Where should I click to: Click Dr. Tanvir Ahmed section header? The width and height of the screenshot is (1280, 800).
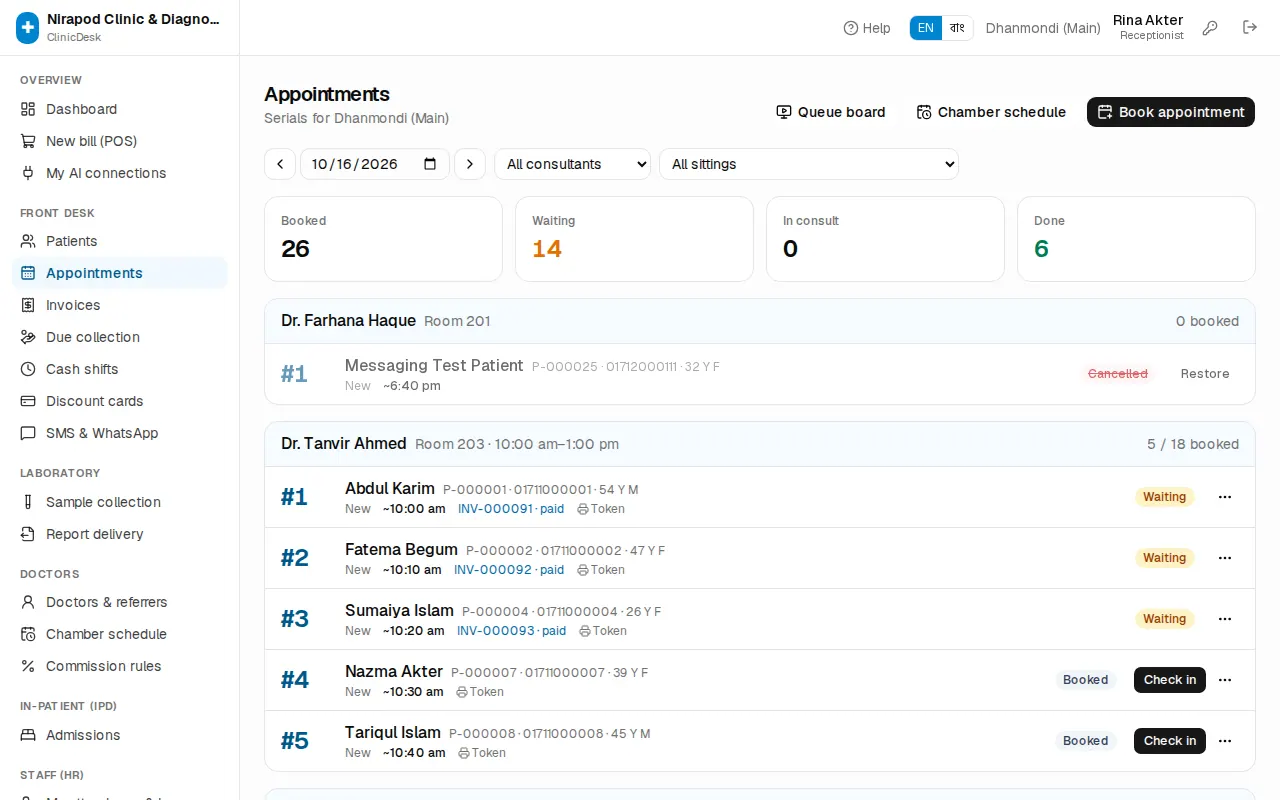(x=760, y=444)
